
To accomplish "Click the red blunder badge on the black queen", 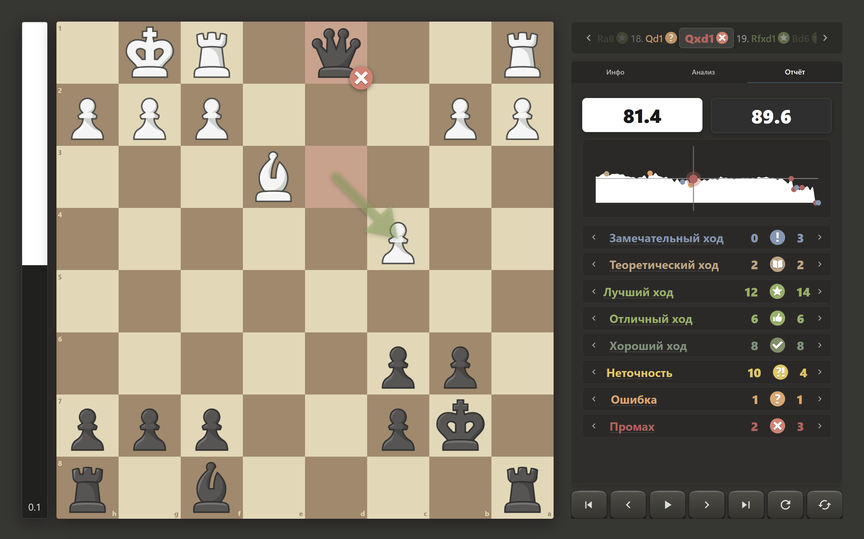I will click(x=361, y=78).
